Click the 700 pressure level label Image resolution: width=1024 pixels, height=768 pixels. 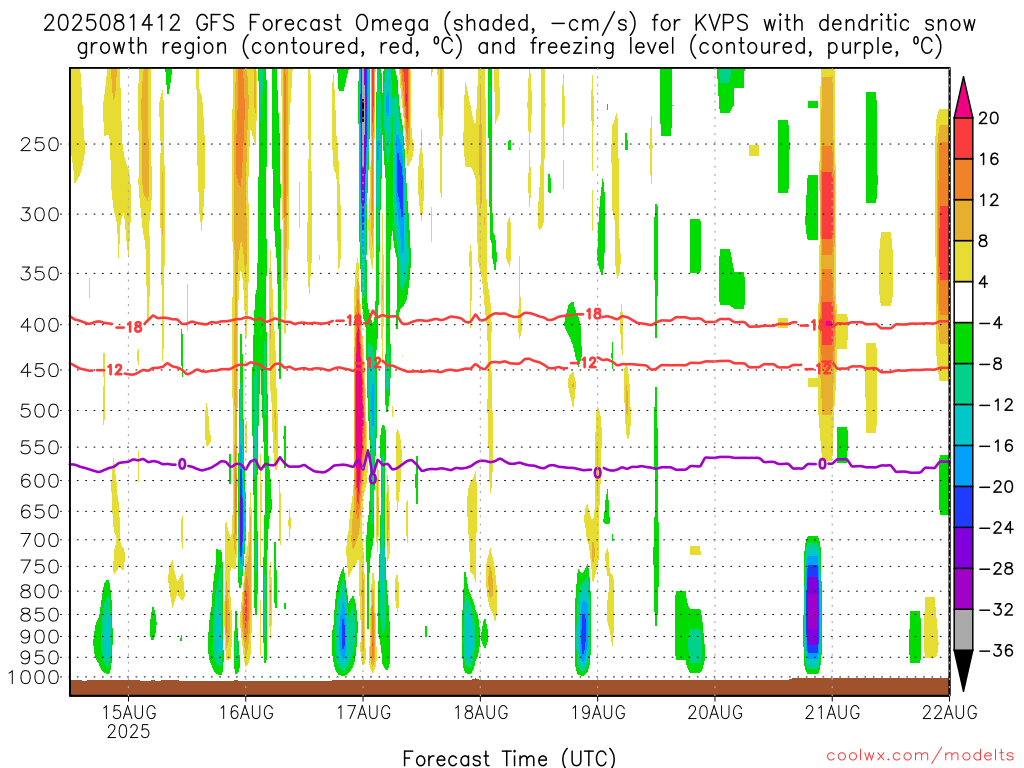tap(40, 540)
